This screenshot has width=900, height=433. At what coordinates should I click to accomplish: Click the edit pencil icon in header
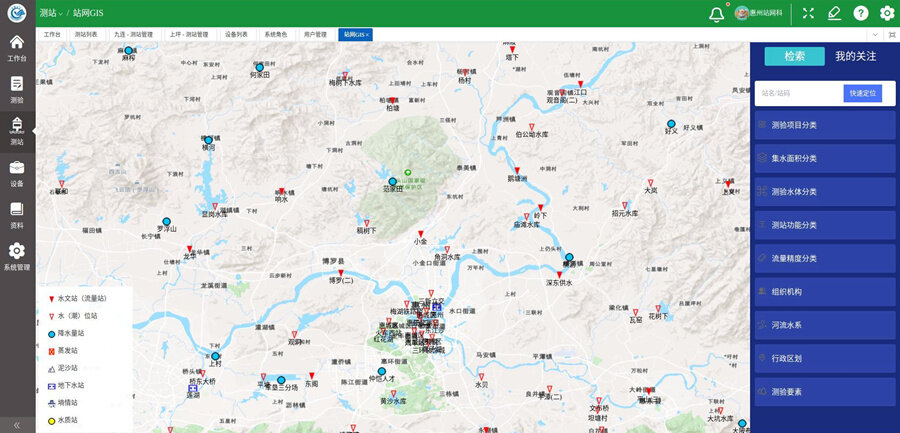(x=834, y=13)
